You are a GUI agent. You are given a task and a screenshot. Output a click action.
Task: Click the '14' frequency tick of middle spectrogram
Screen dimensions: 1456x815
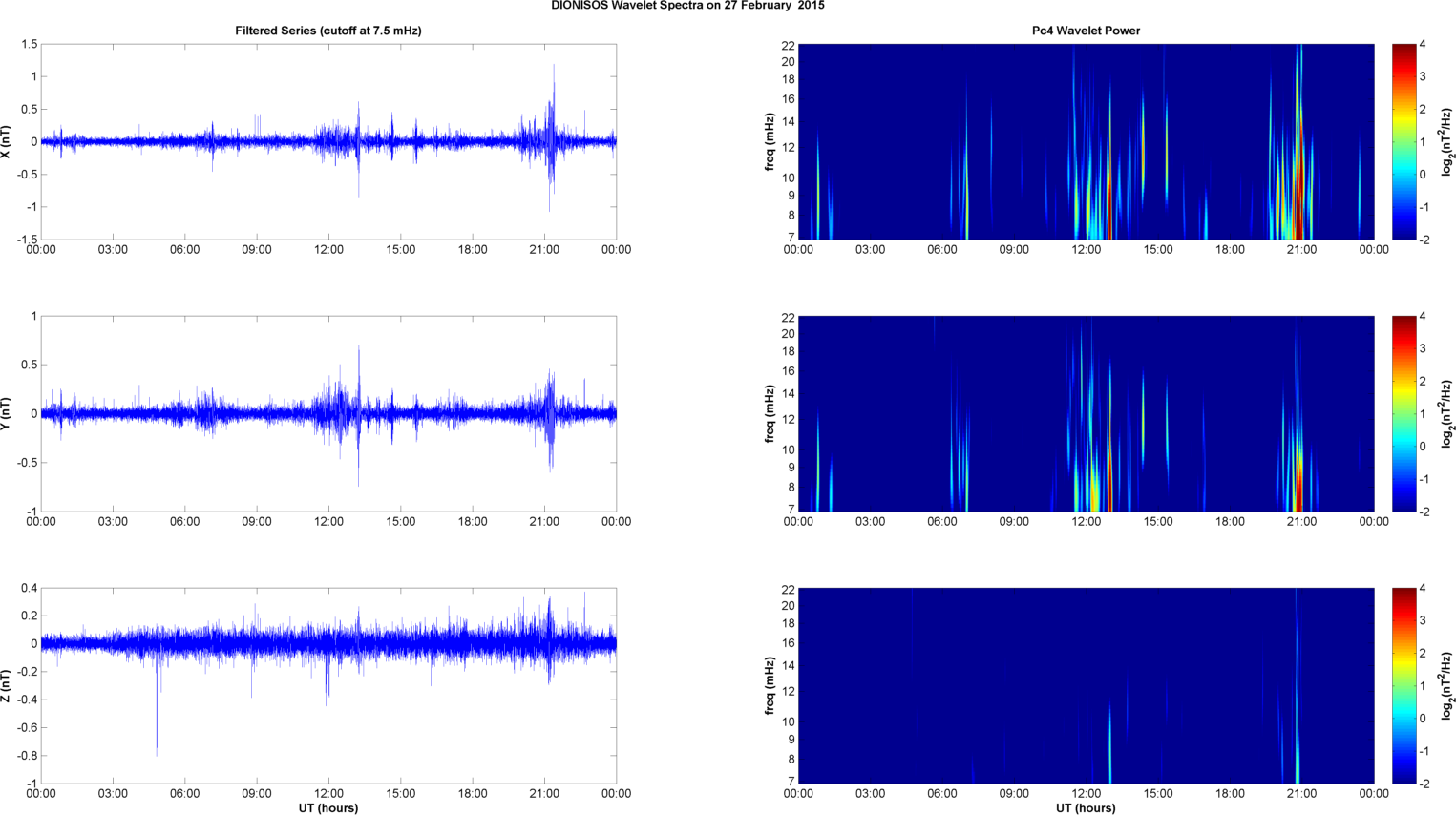tap(788, 394)
